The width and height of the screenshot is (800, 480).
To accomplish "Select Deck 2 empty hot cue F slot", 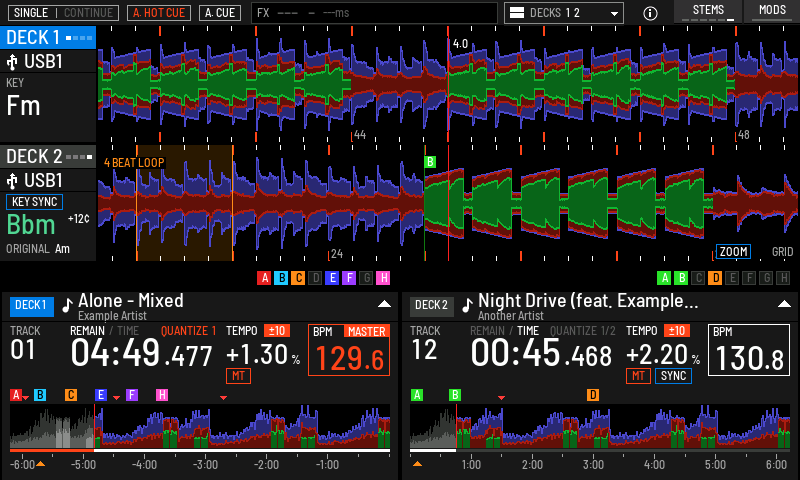I will [749, 278].
